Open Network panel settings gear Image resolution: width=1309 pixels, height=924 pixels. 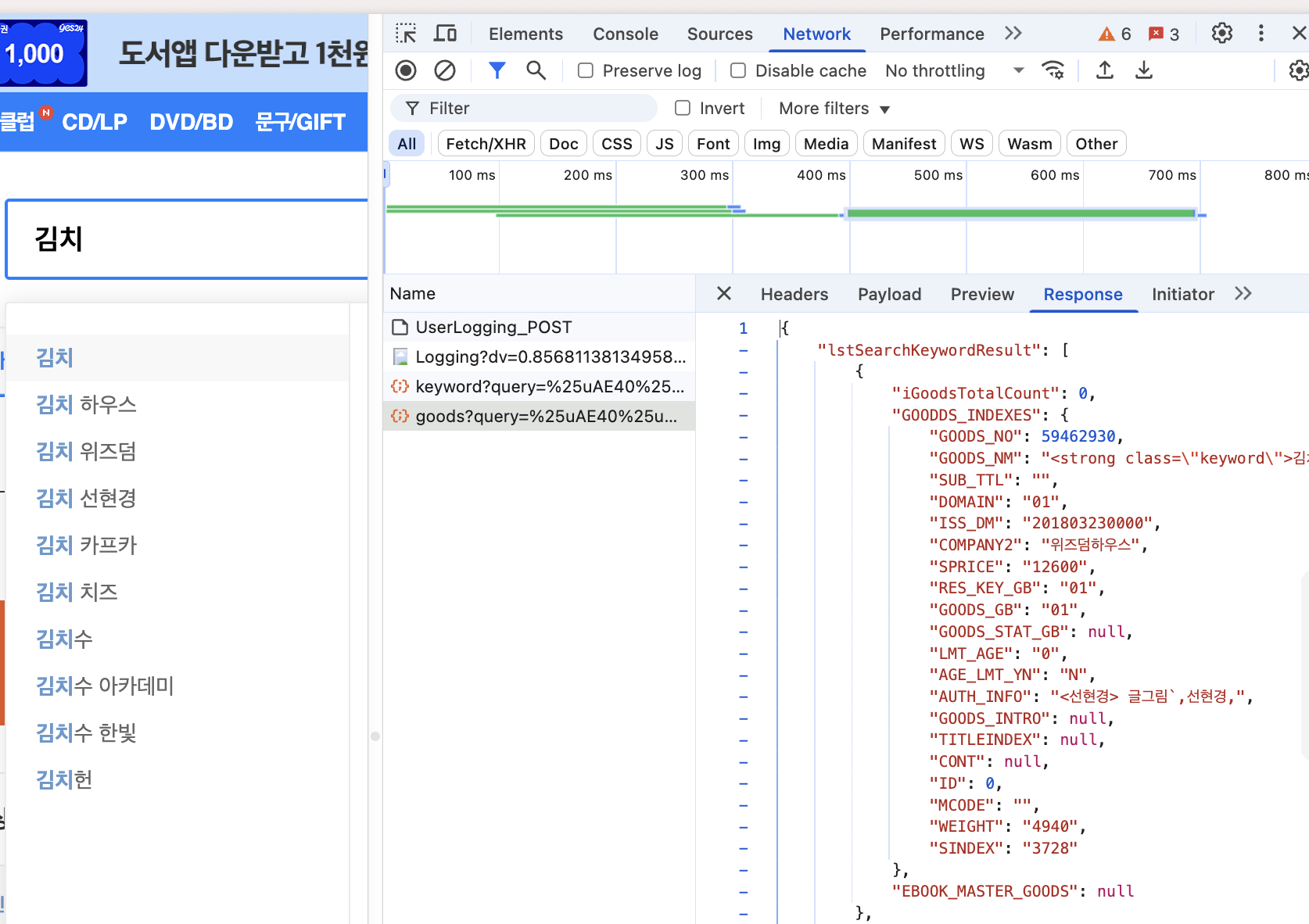[x=1298, y=70]
